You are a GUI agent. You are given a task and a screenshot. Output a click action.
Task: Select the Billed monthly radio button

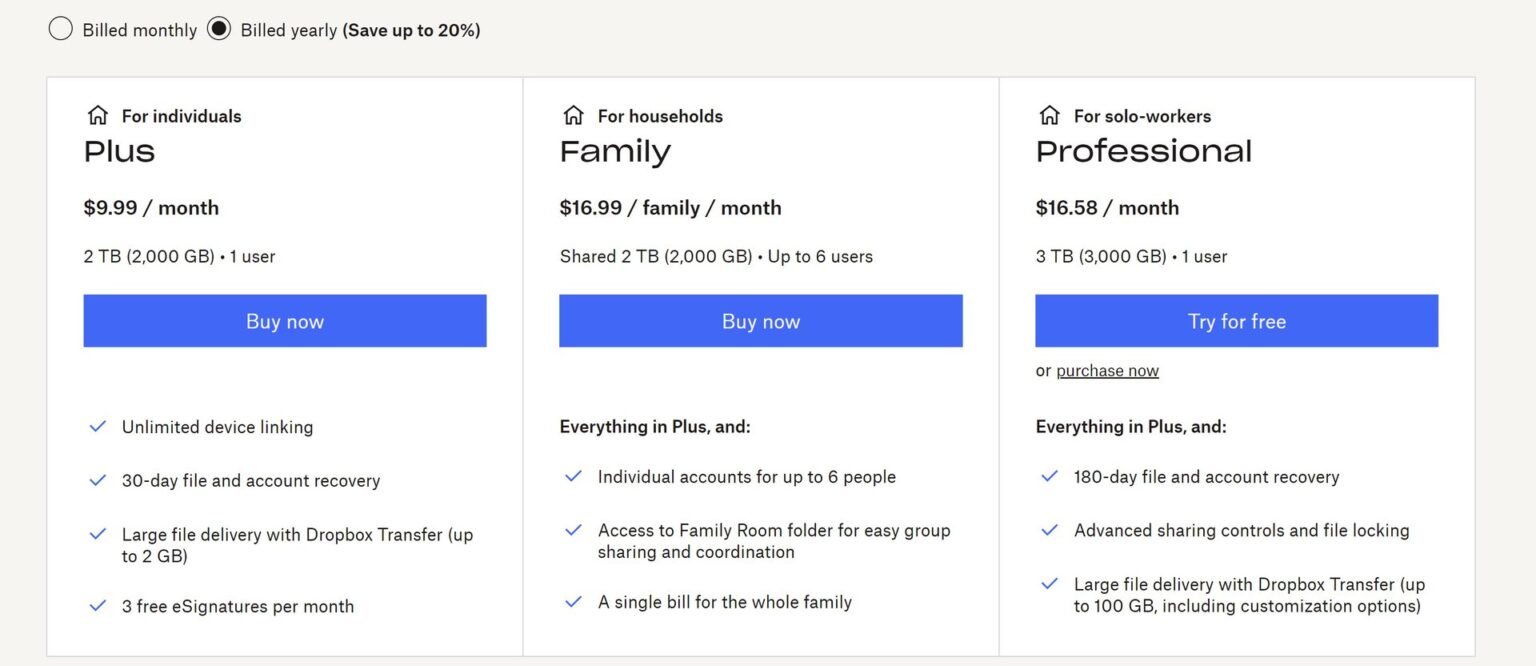[60, 29]
